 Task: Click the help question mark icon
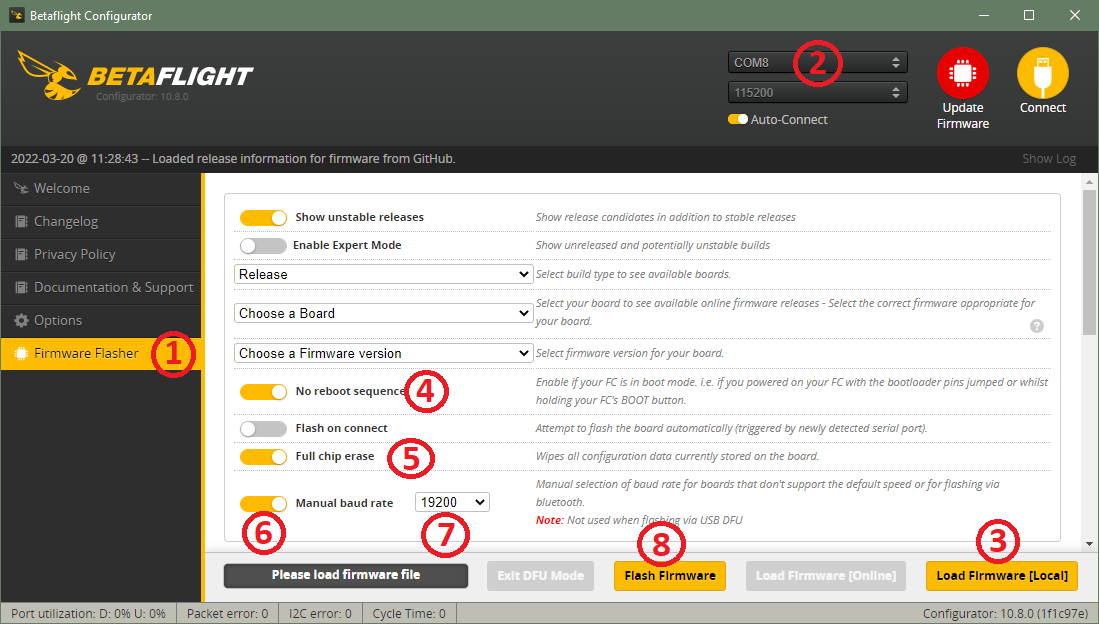(1037, 326)
